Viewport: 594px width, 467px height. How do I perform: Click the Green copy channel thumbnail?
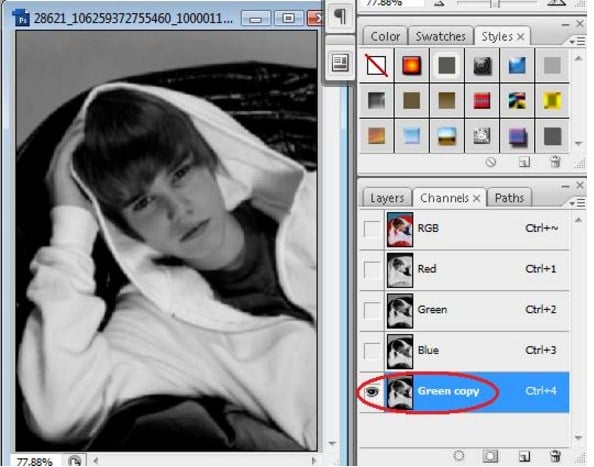click(x=400, y=392)
